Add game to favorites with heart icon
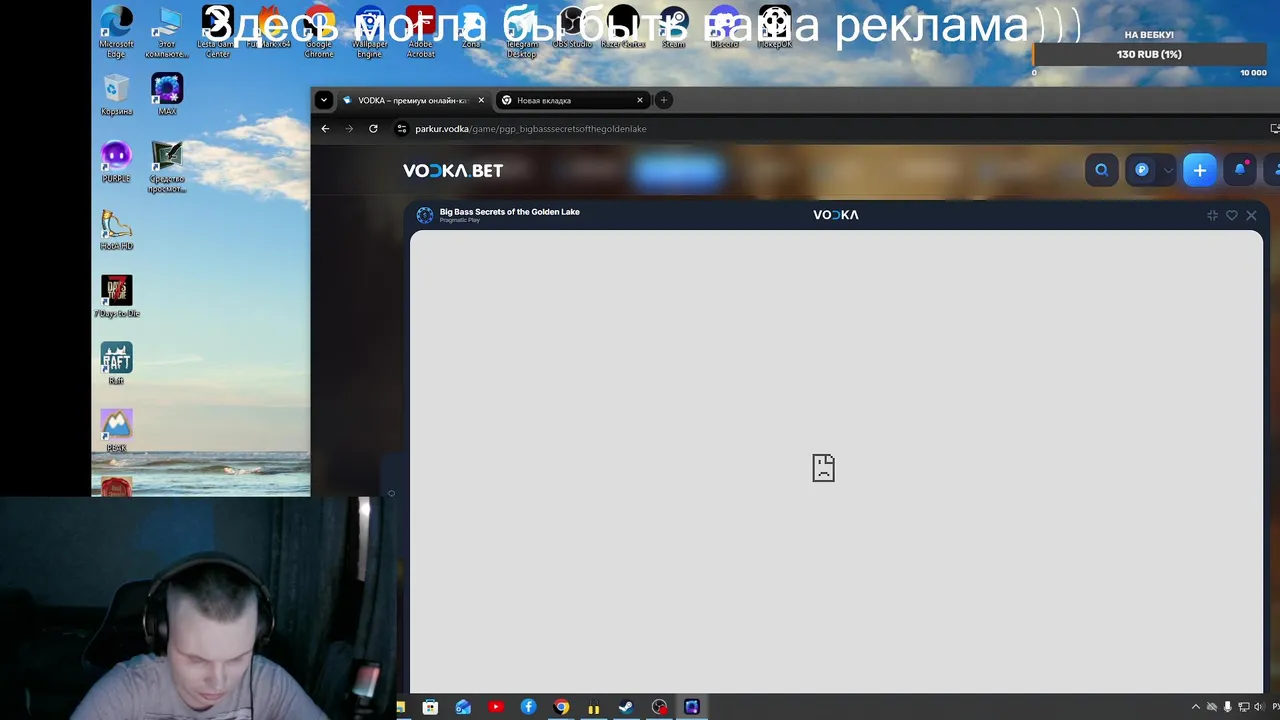Viewport: 1280px width, 720px height. tap(1232, 215)
